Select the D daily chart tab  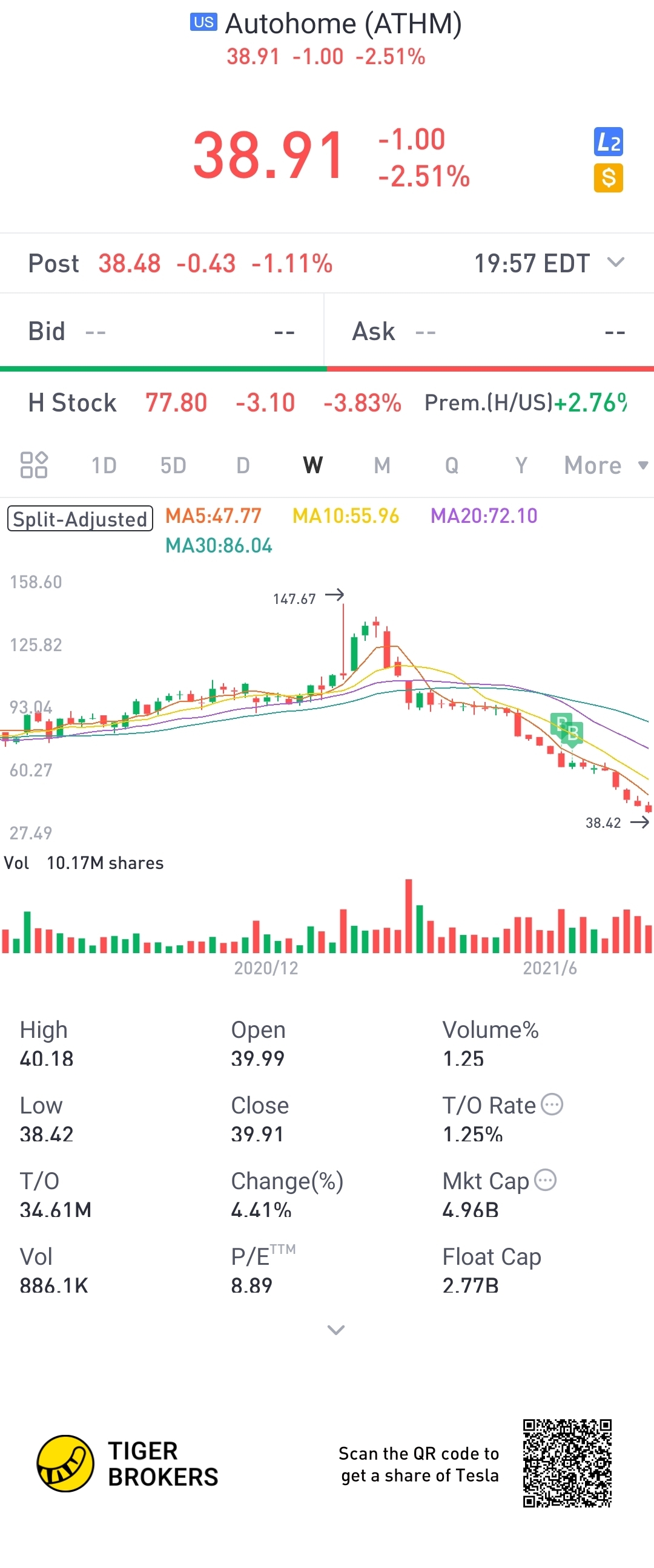[x=243, y=465]
